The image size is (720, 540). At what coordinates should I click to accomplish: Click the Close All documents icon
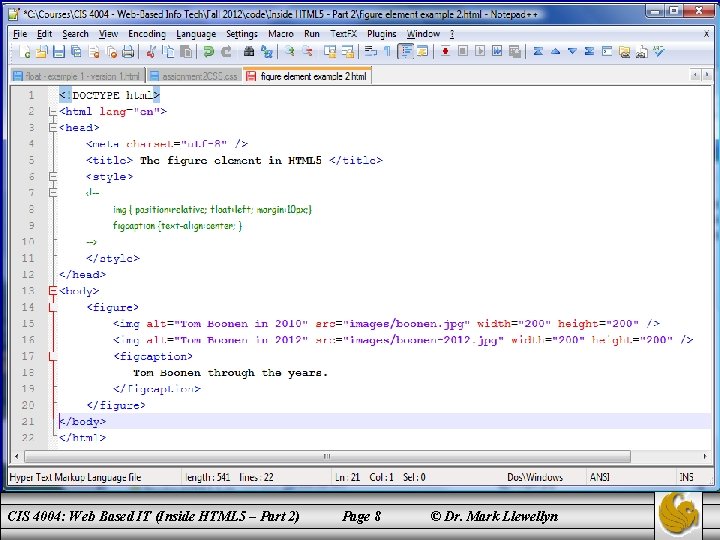(x=112, y=52)
